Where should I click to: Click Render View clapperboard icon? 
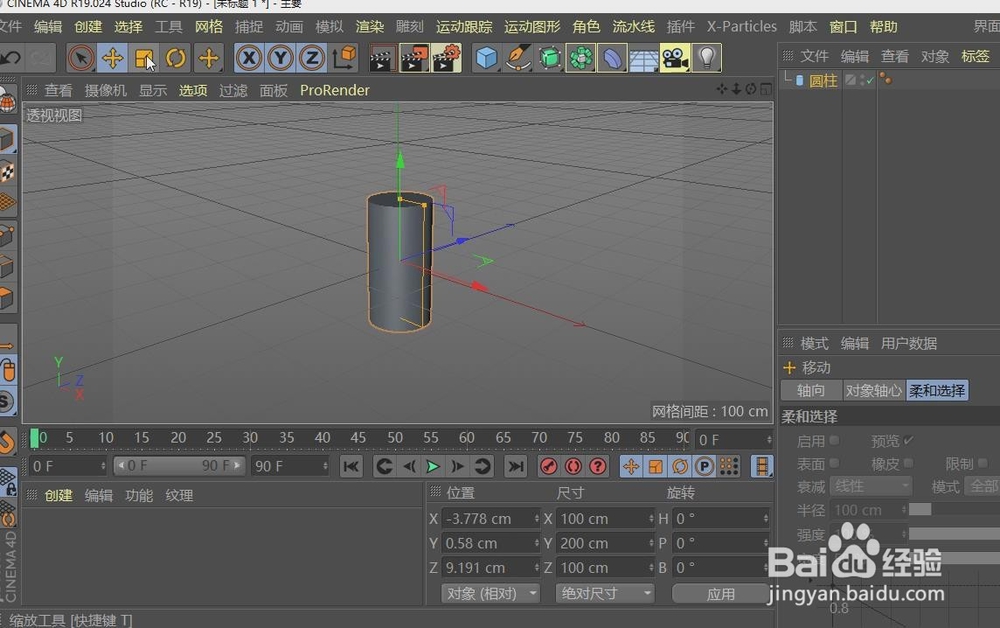382,58
